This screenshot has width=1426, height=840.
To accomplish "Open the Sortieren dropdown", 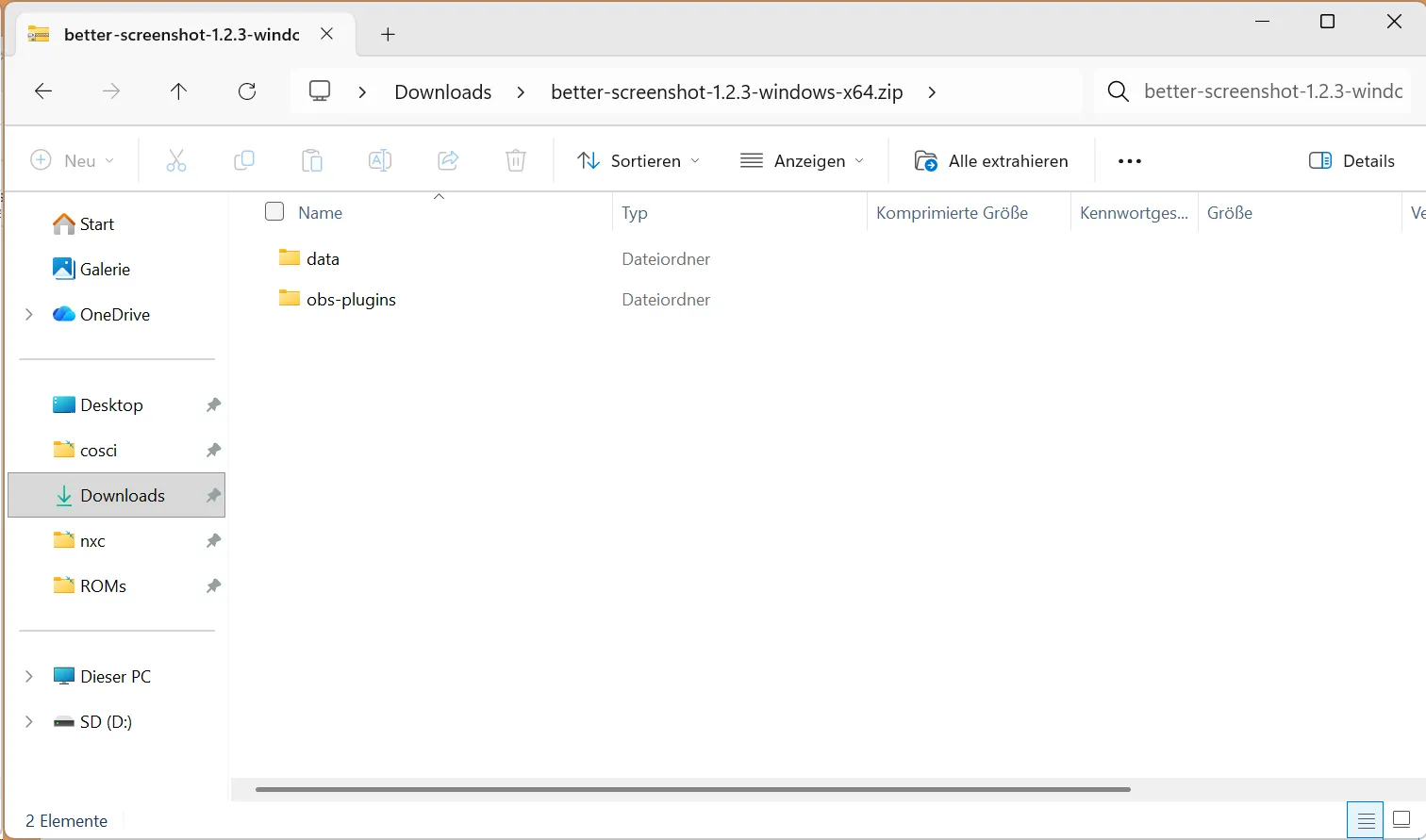I will tap(638, 161).
